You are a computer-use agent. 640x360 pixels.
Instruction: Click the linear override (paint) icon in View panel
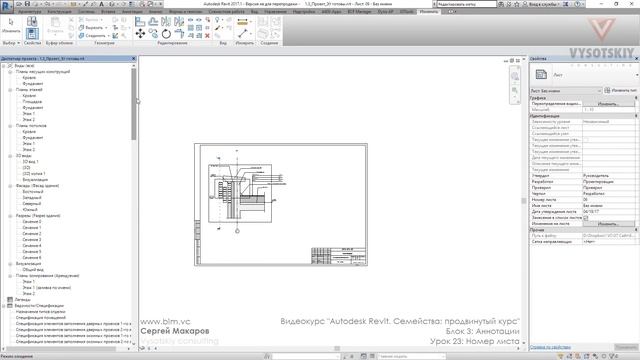click(x=218, y=28)
